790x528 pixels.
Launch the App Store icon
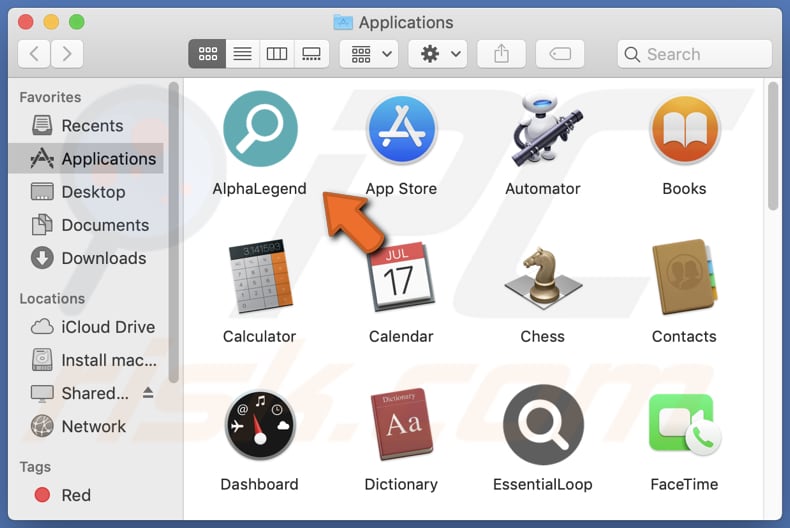pos(401,131)
